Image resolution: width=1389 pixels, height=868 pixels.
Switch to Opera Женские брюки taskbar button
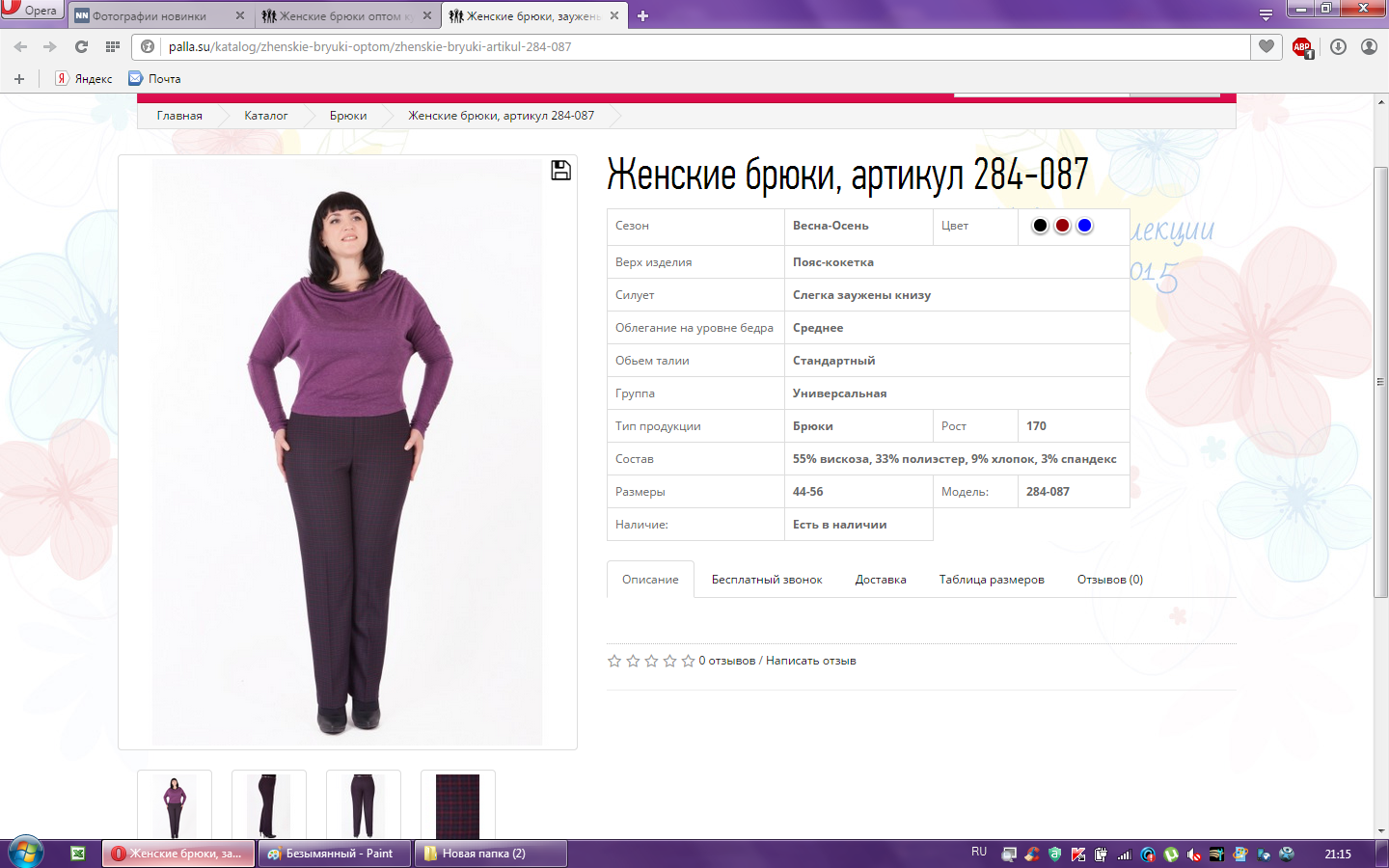click(178, 854)
